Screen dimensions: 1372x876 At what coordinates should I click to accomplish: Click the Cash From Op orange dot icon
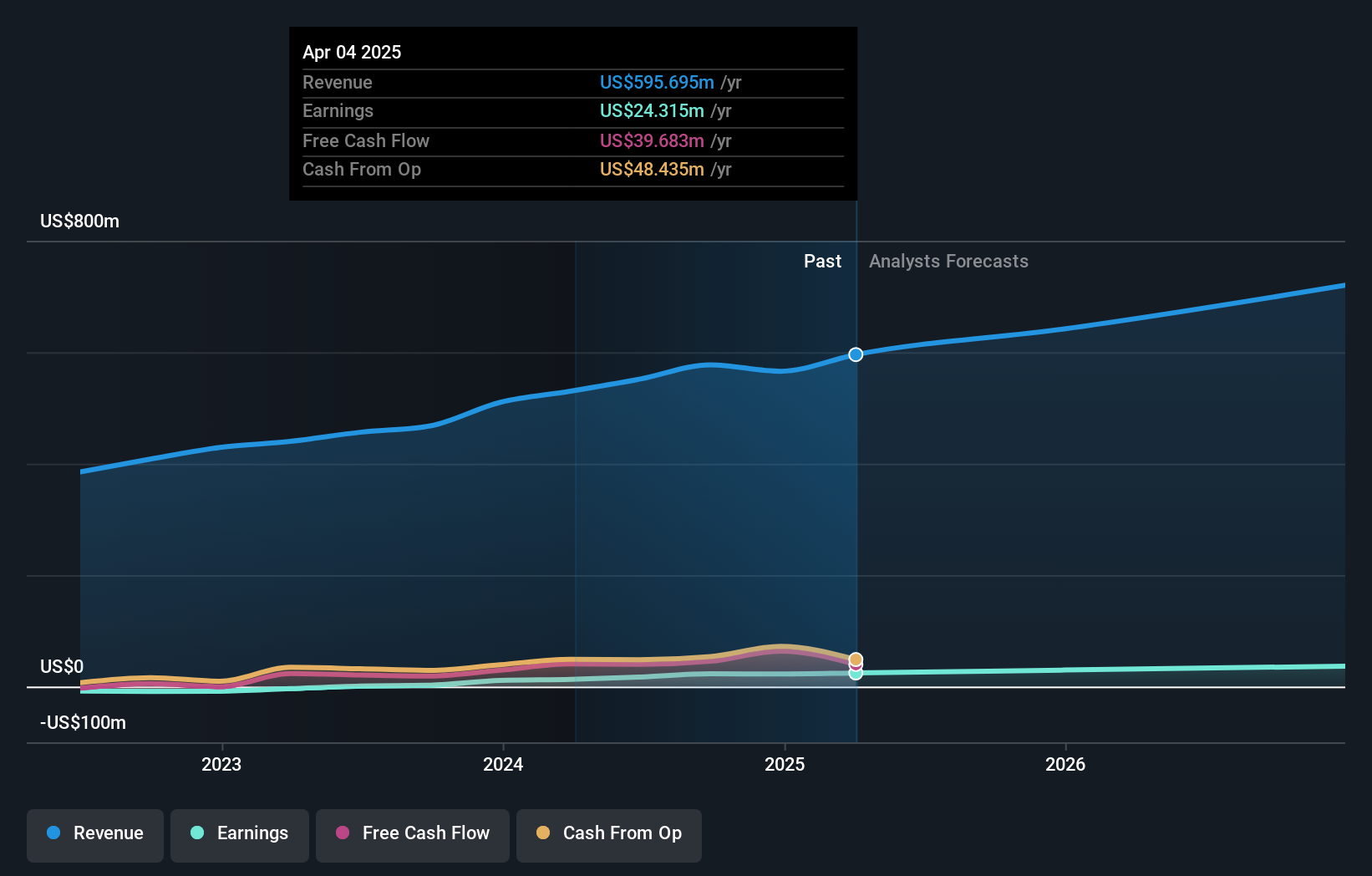tap(543, 833)
